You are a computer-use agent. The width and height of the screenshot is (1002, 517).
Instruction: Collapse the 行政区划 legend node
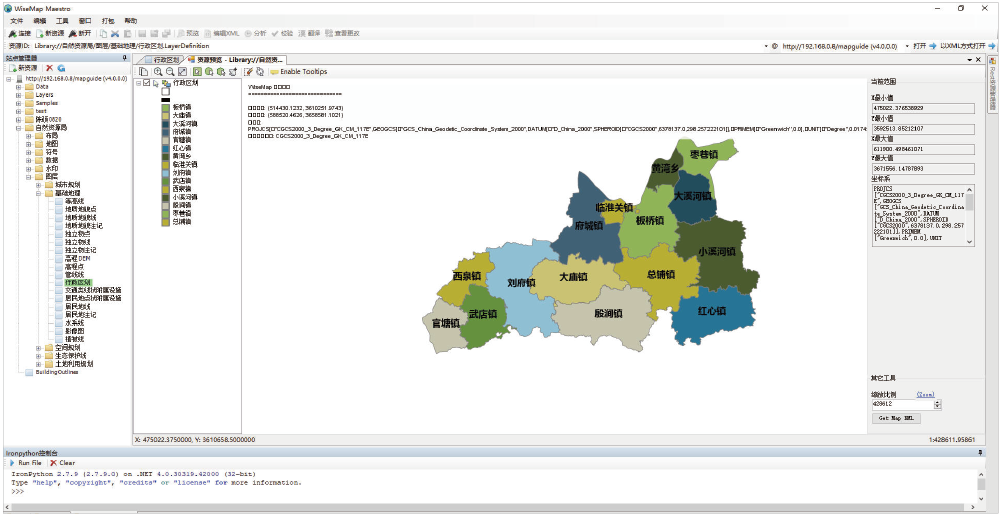(138, 83)
